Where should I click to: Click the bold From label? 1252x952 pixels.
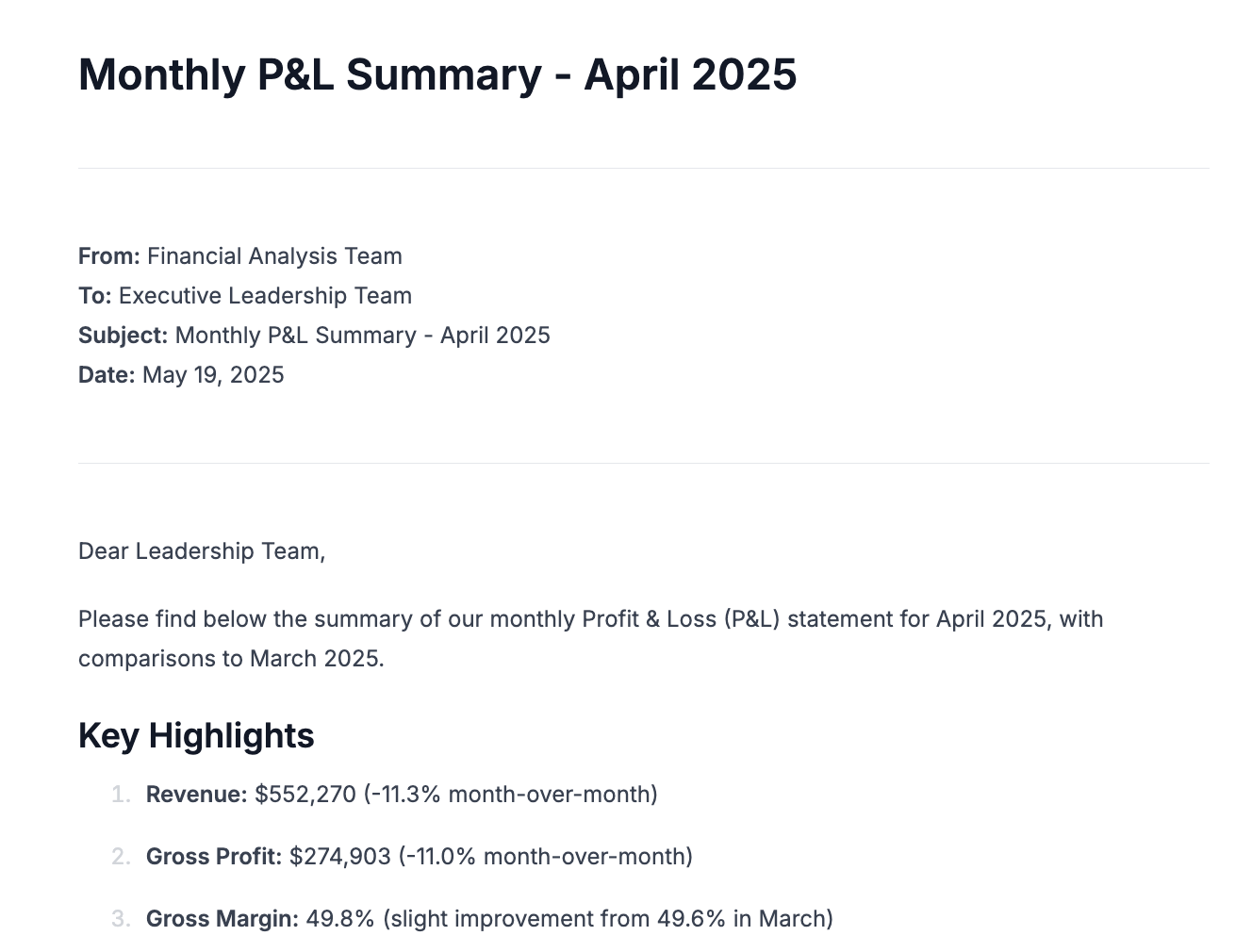tap(108, 256)
